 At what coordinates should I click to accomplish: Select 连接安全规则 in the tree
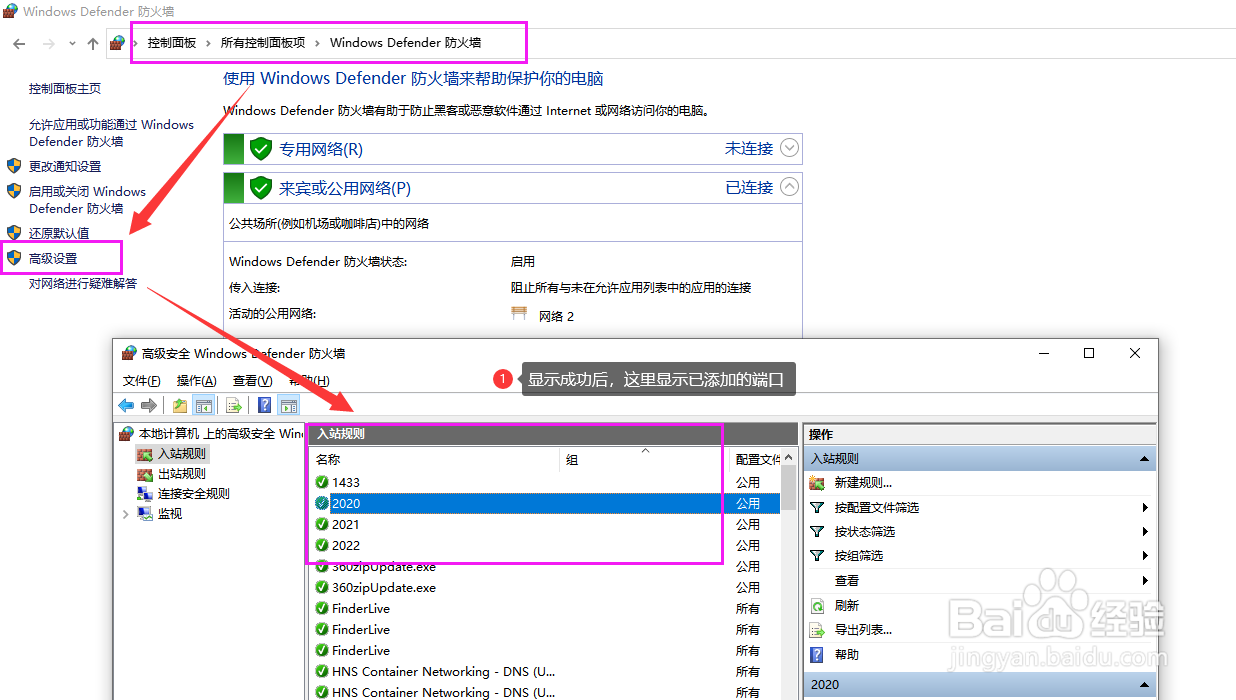(x=194, y=494)
